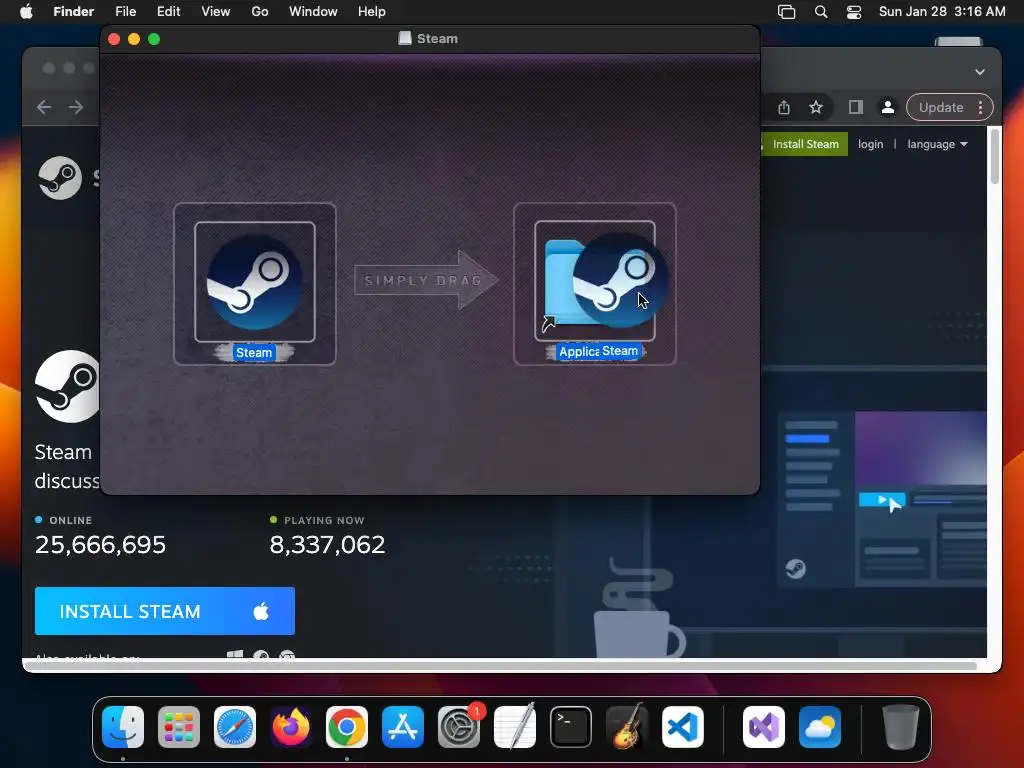Open the Help menu
The width and height of the screenshot is (1024, 768).
(372, 12)
